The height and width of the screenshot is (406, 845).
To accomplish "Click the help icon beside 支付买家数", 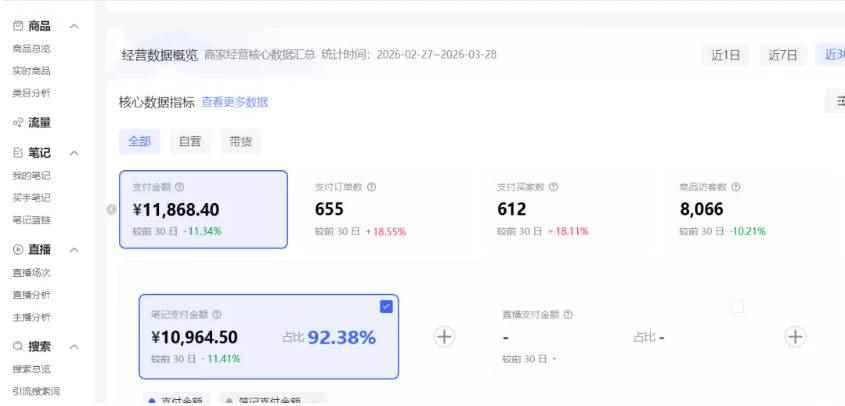I will coord(553,187).
